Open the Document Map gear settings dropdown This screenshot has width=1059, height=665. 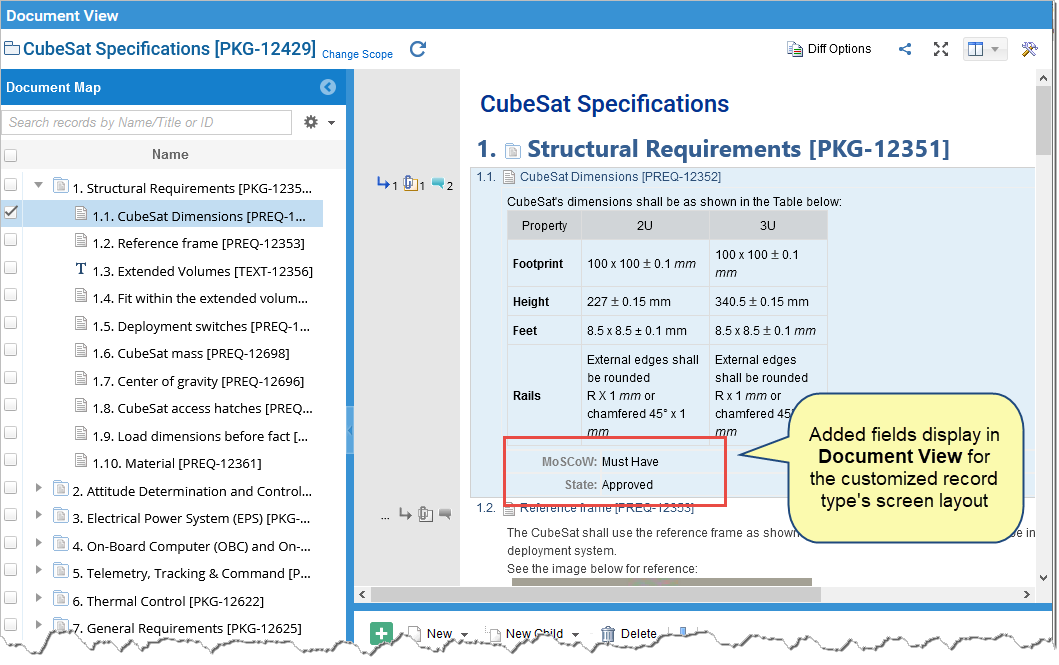[319, 122]
